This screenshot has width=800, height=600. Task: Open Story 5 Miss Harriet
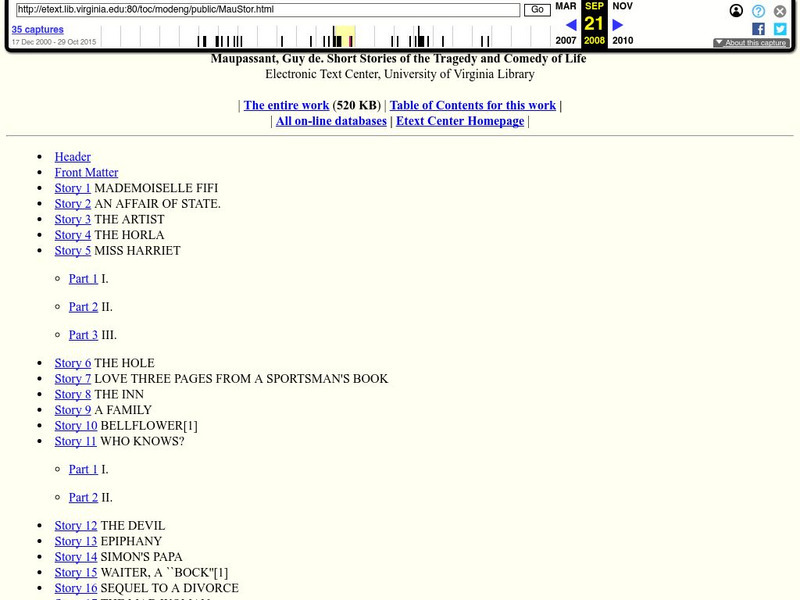(72, 251)
